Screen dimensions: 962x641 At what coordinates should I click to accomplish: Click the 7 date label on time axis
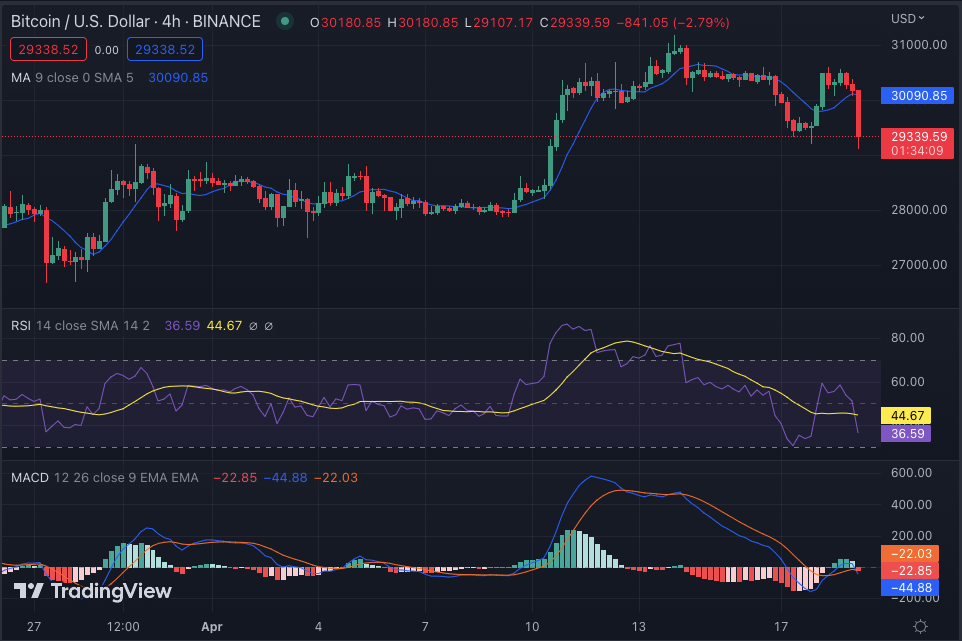(x=425, y=627)
